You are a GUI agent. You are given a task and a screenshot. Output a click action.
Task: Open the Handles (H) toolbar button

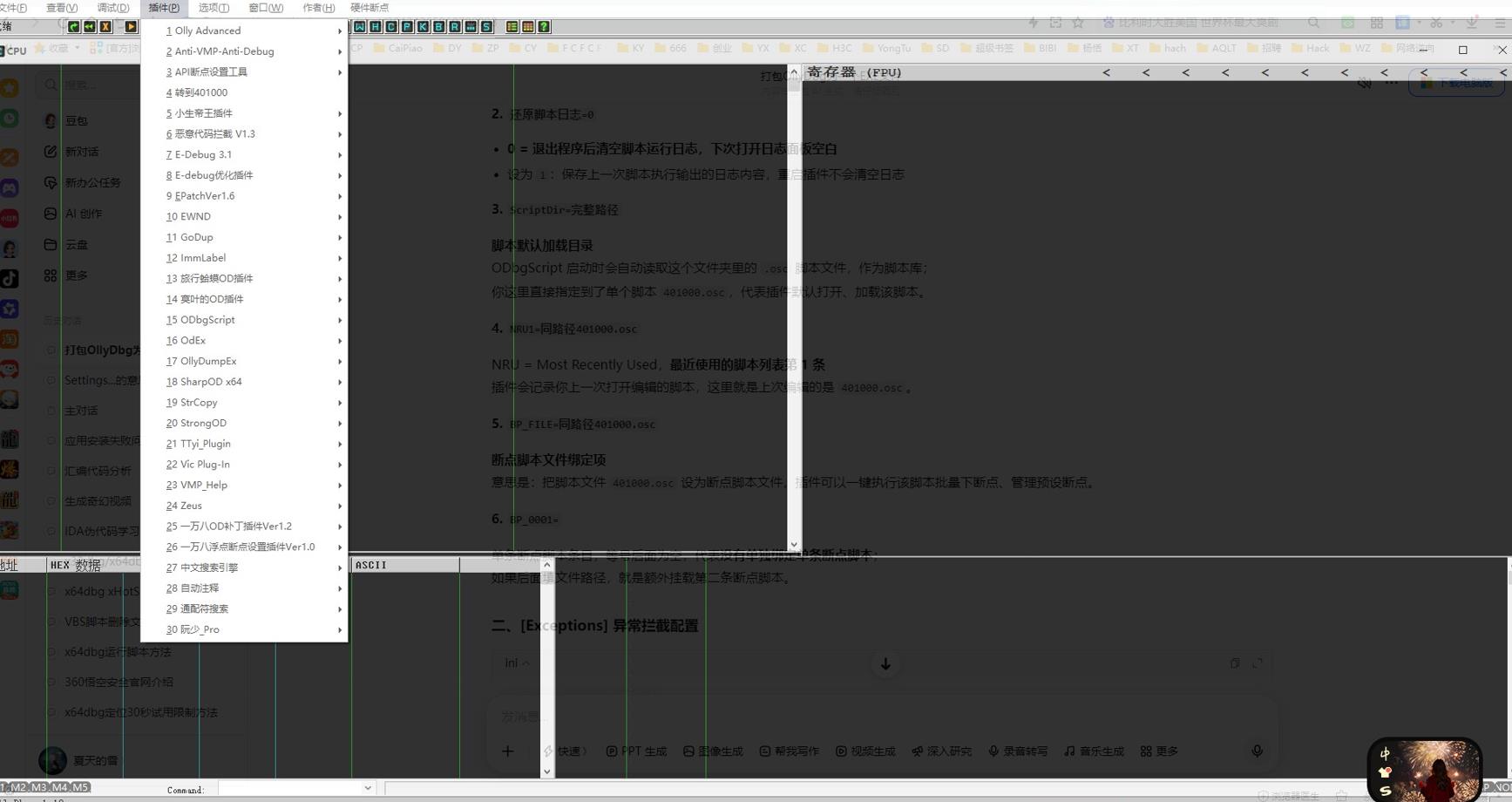pos(376,27)
